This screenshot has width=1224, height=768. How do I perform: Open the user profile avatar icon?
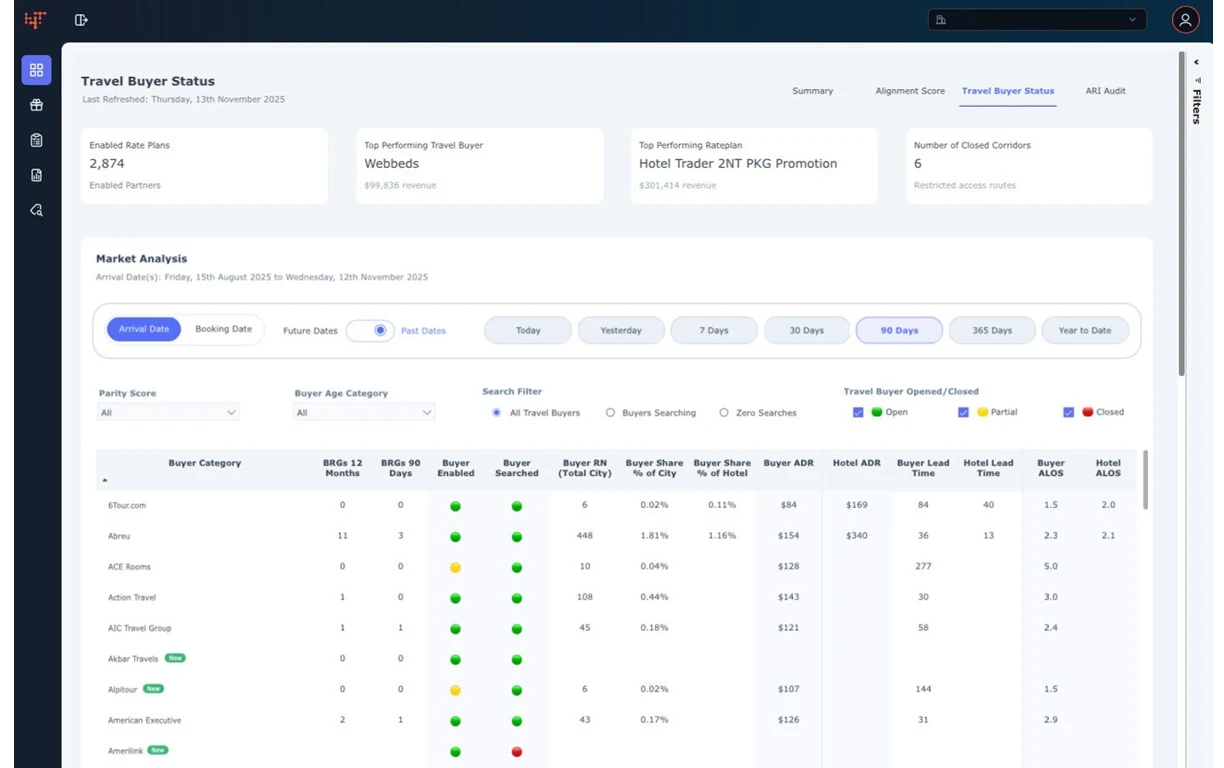1185,20
